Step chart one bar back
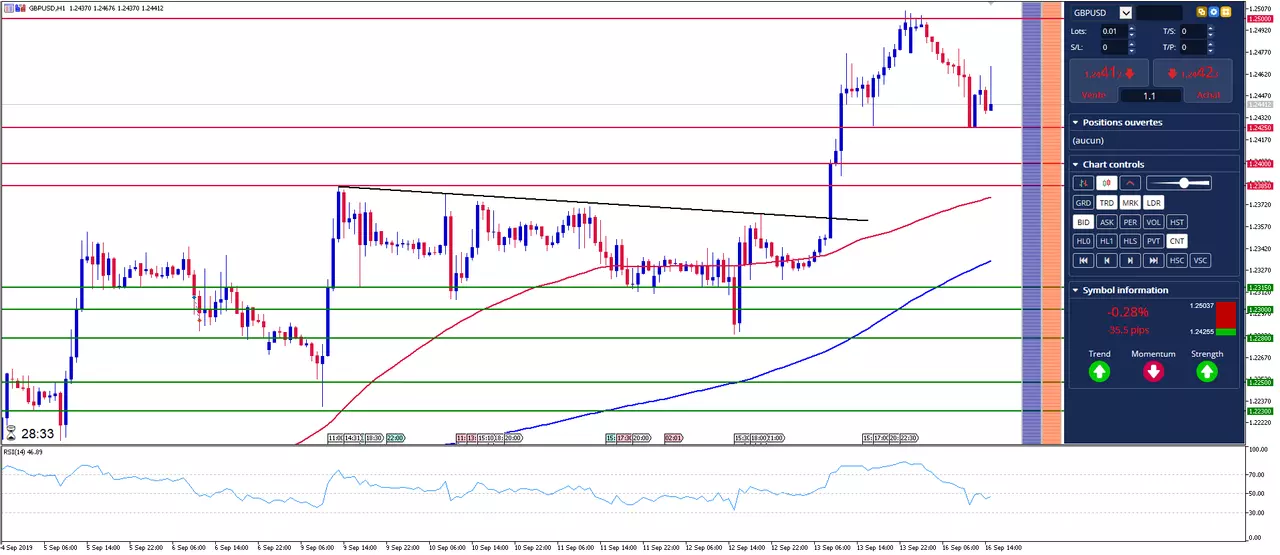Viewport: 1280px width, 555px height. coord(1107,260)
